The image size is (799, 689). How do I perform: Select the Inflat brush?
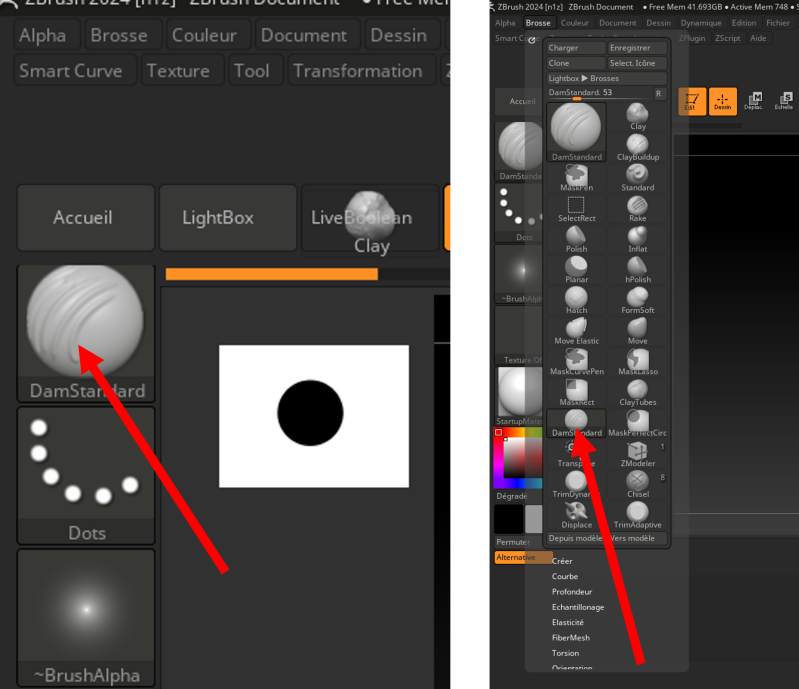coord(637,239)
